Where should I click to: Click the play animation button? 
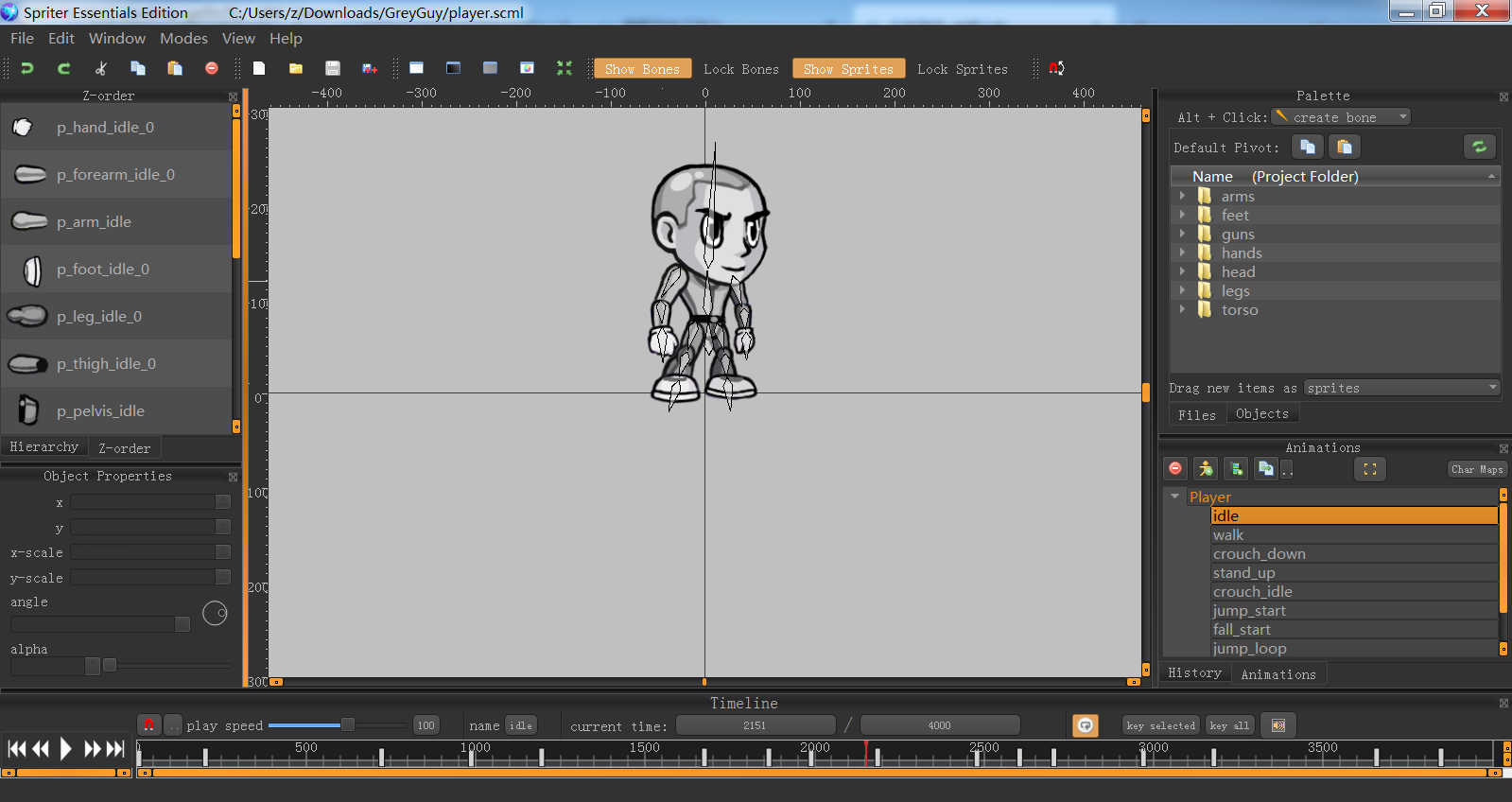[65, 749]
